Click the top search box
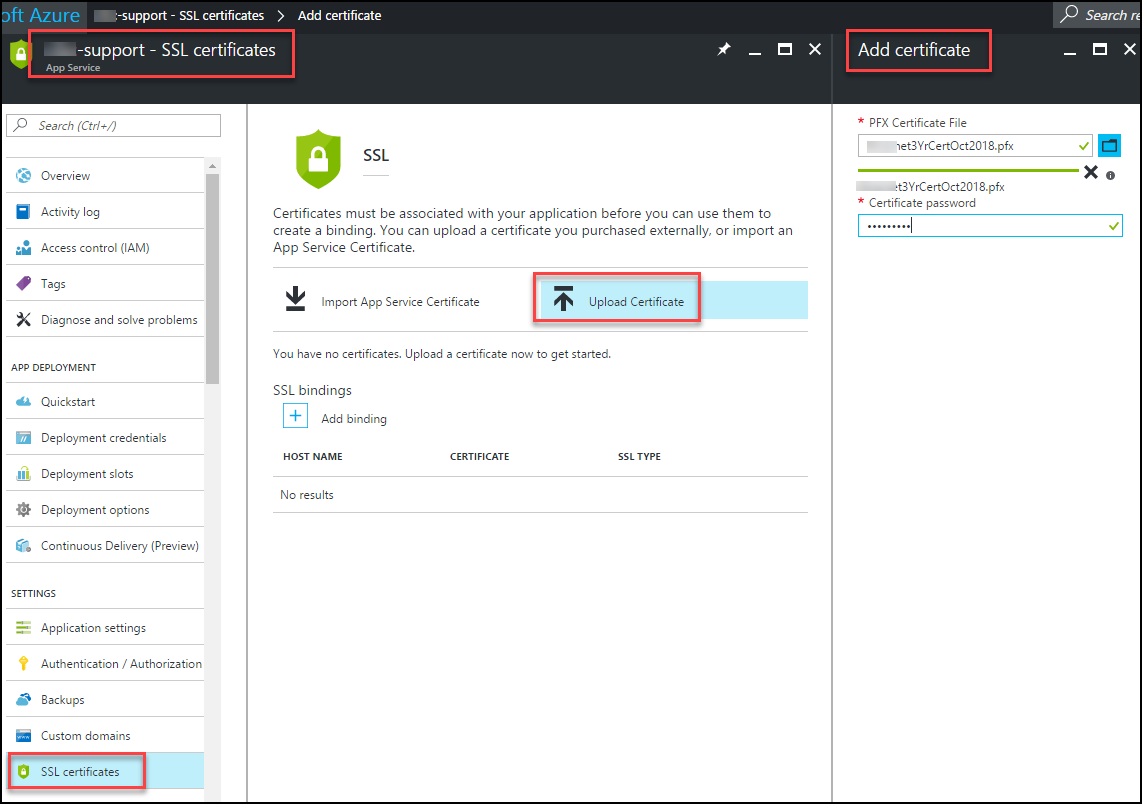Viewport: 1142px width, 804px height. pos(1097,15)
